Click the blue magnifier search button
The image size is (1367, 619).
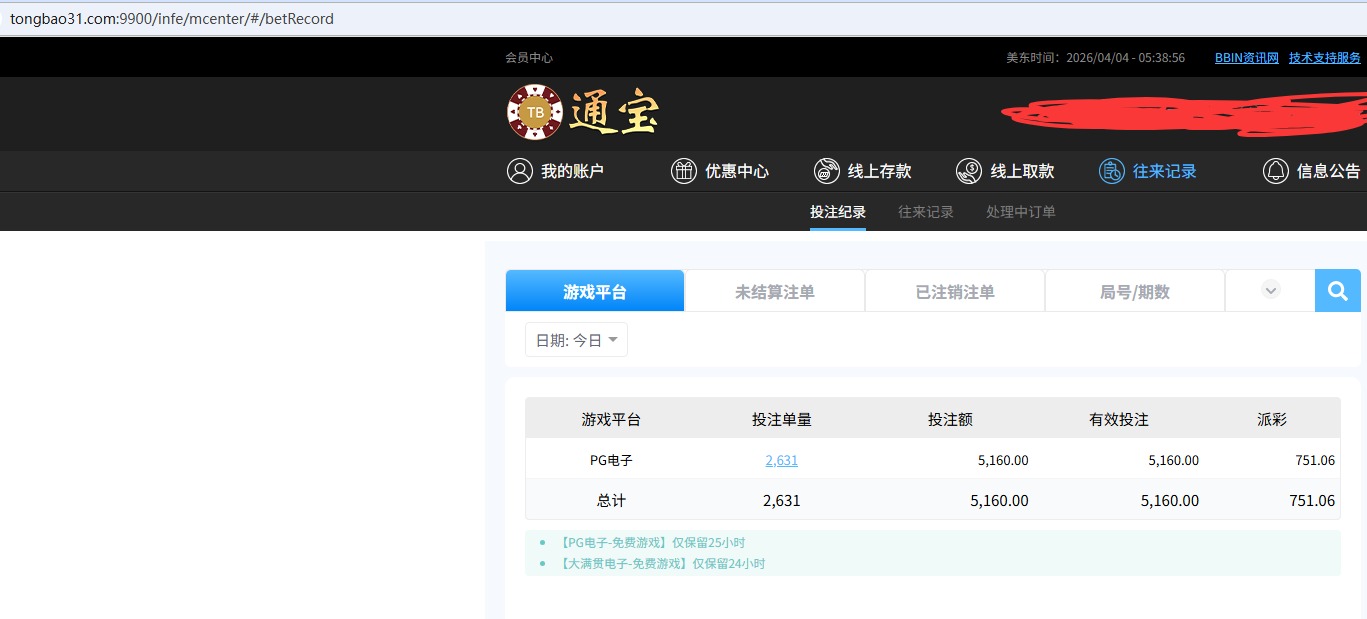pyautogui.click(x=1337, y=291)
